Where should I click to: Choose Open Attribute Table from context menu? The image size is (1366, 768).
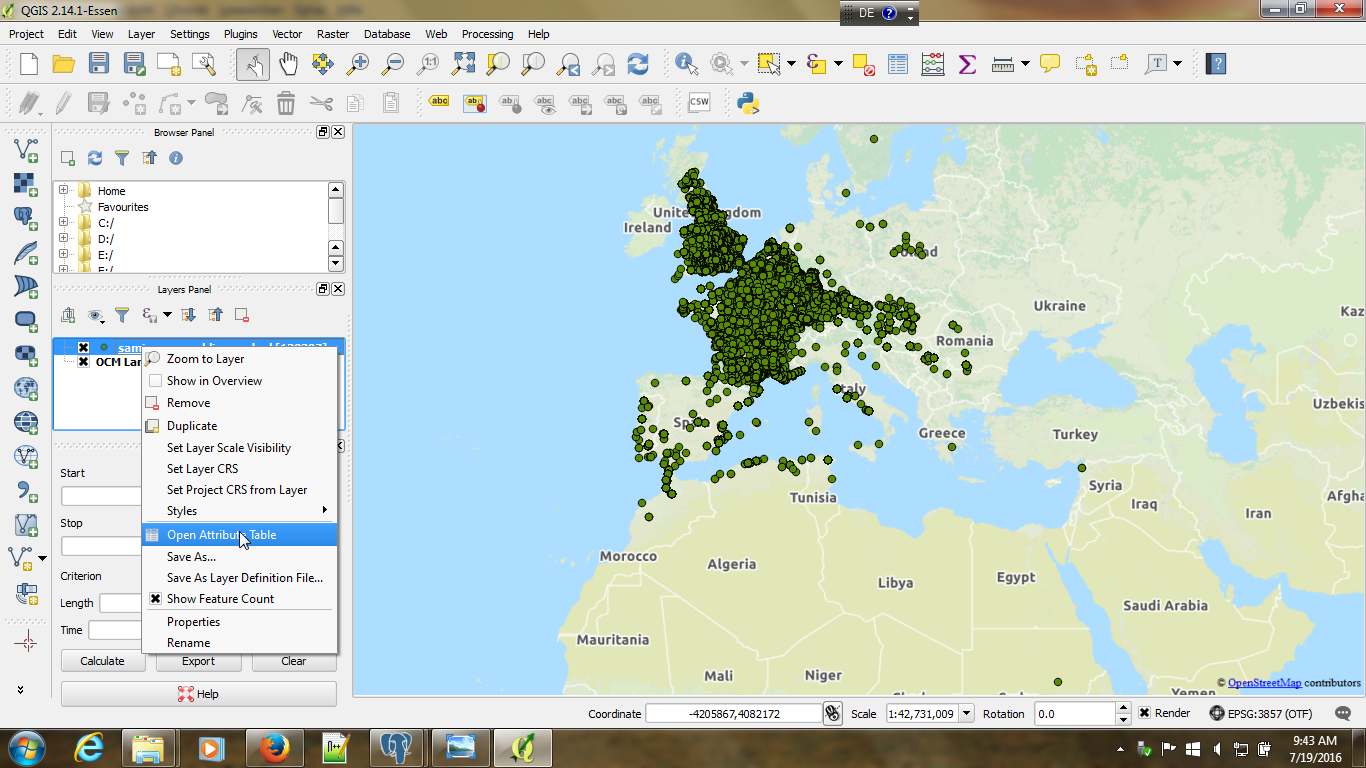[x=239, y=535]
